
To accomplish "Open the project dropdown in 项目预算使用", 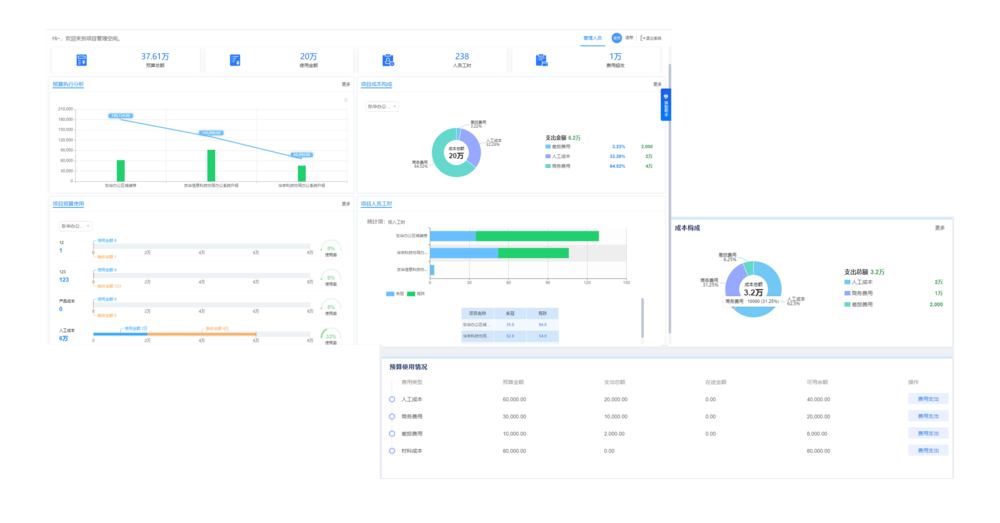I will tap(75, 225).
